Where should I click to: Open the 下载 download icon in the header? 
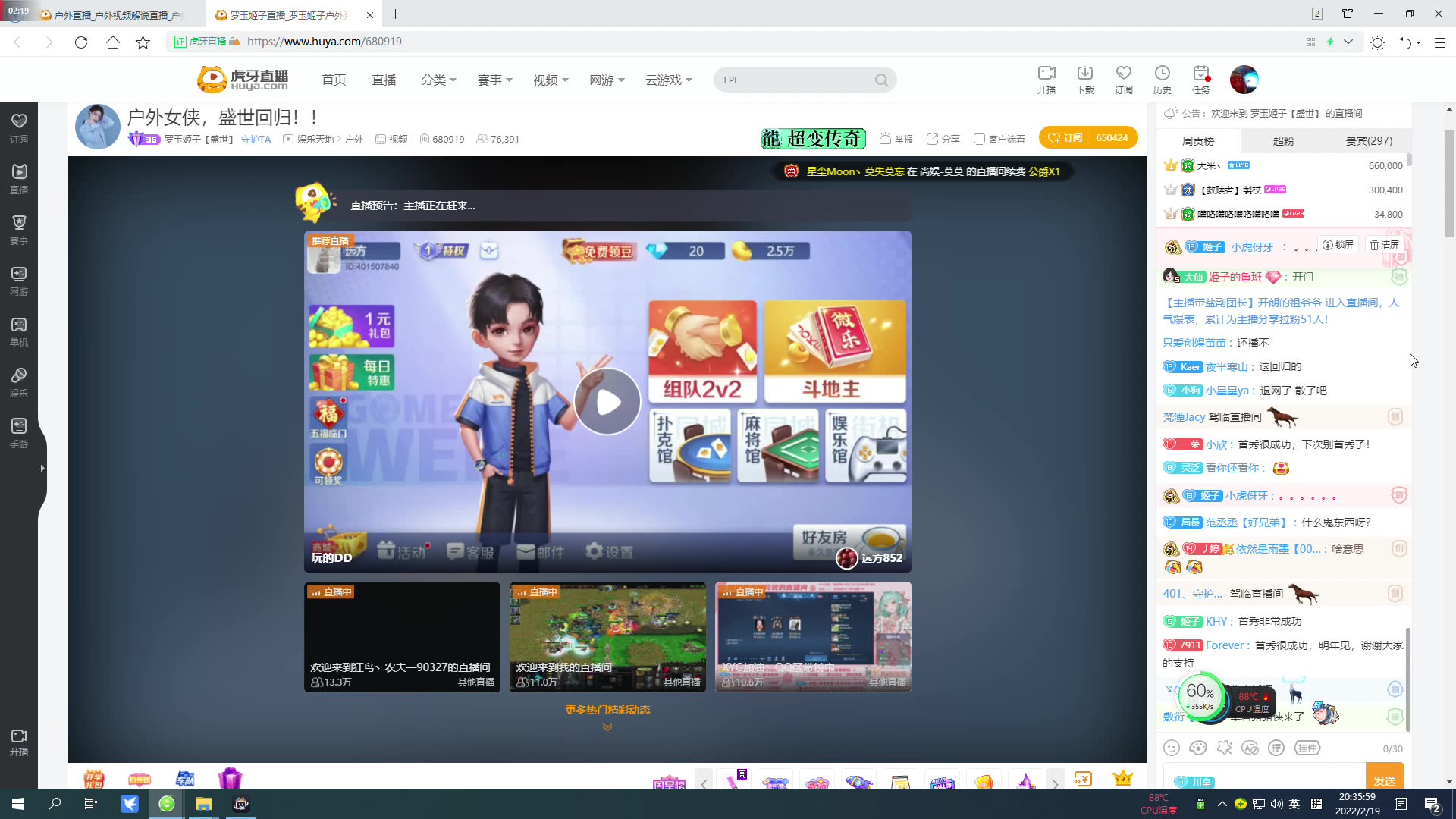click(x=1085, y=79)
